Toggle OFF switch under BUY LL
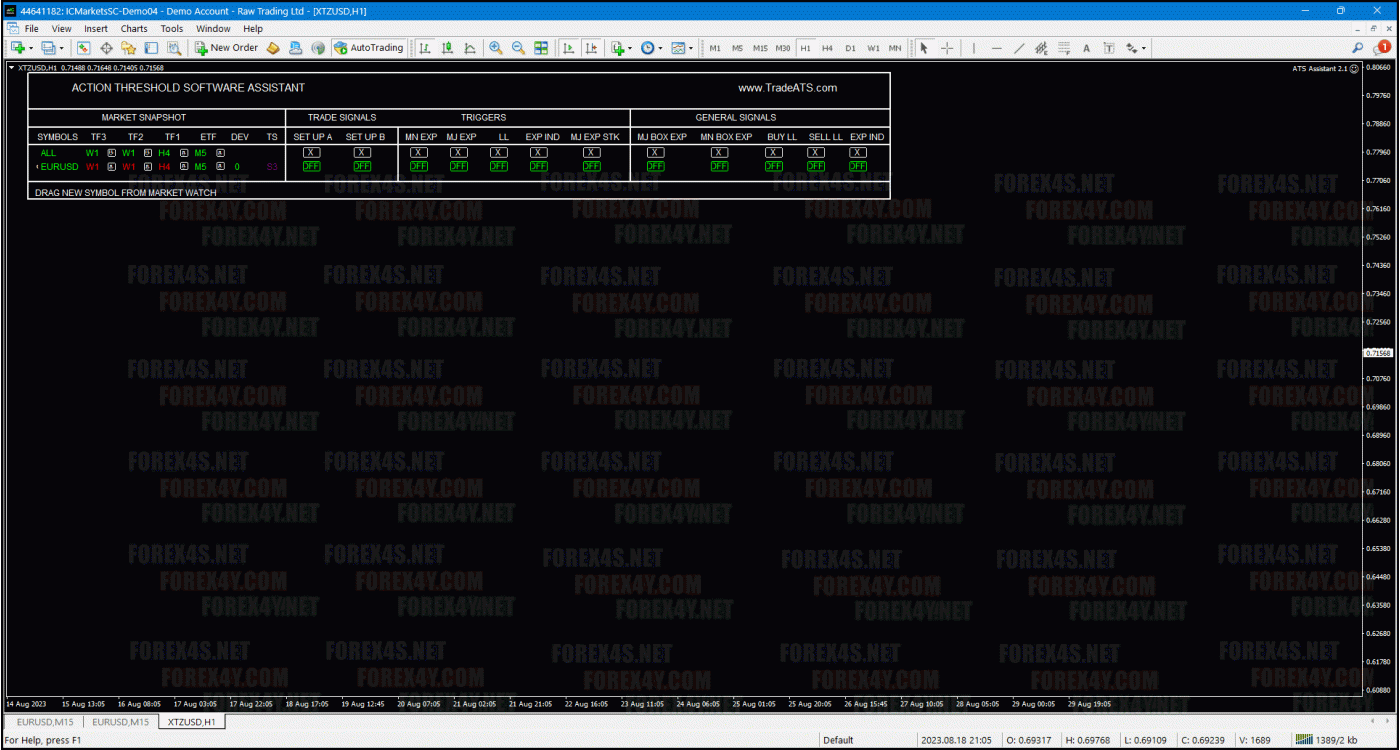 774,167
